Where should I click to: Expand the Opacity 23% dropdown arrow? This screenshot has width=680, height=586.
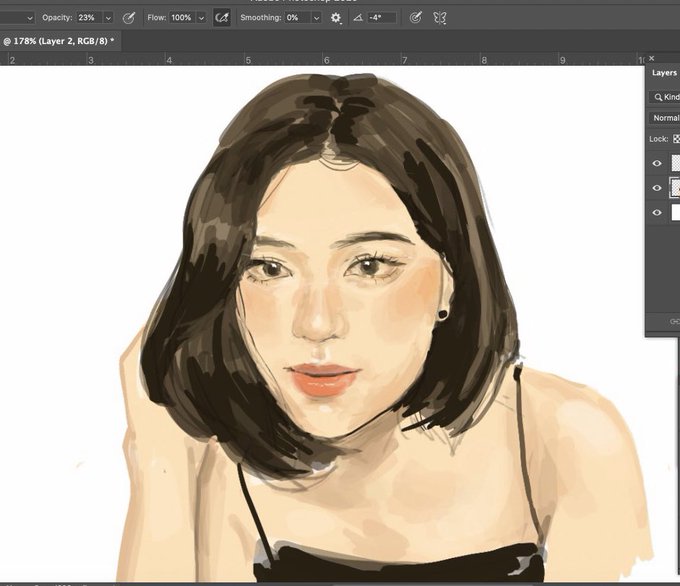coord(108,18)
